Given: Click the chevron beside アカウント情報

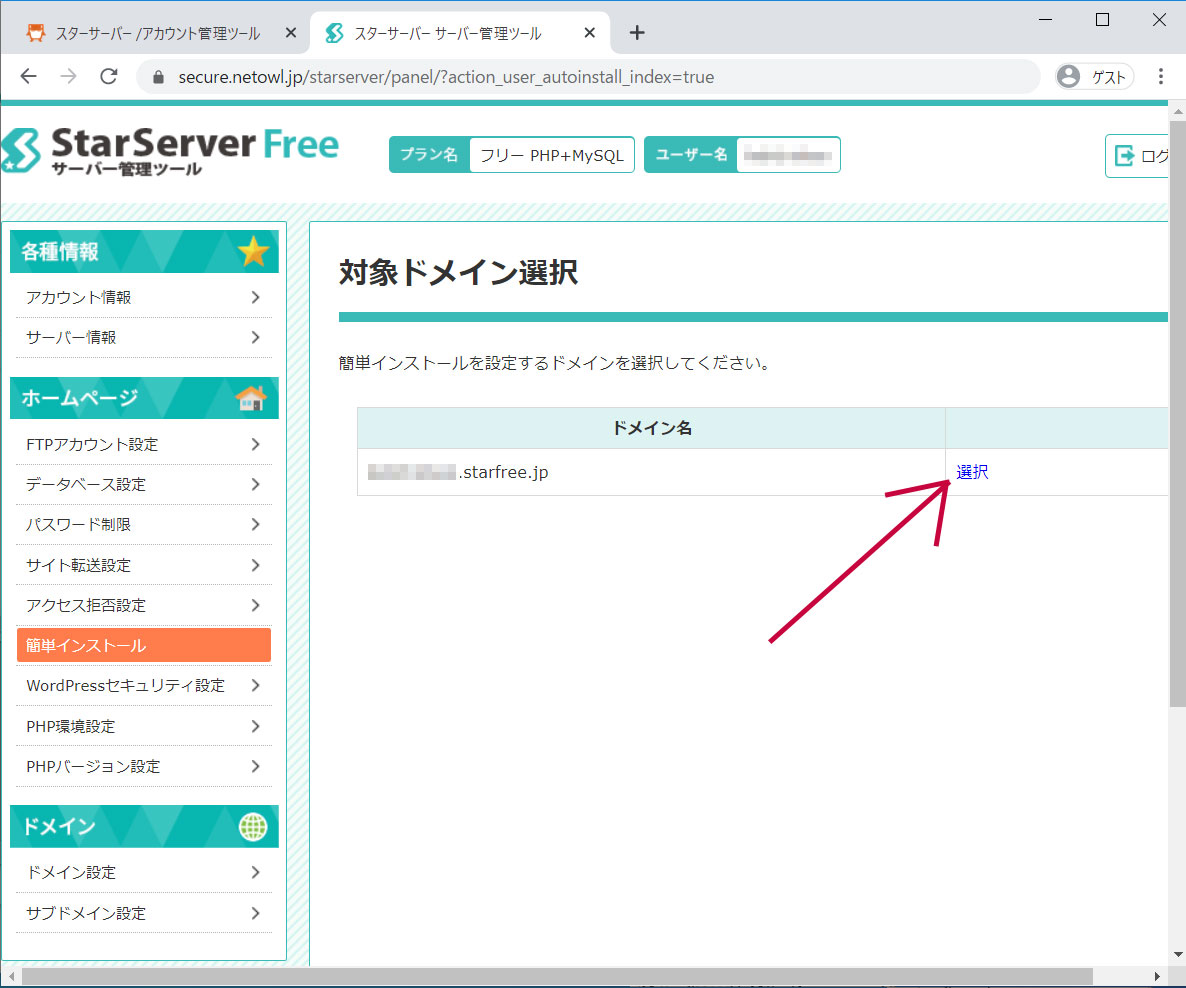Looking at the screenshot, I should coord(256,297).
